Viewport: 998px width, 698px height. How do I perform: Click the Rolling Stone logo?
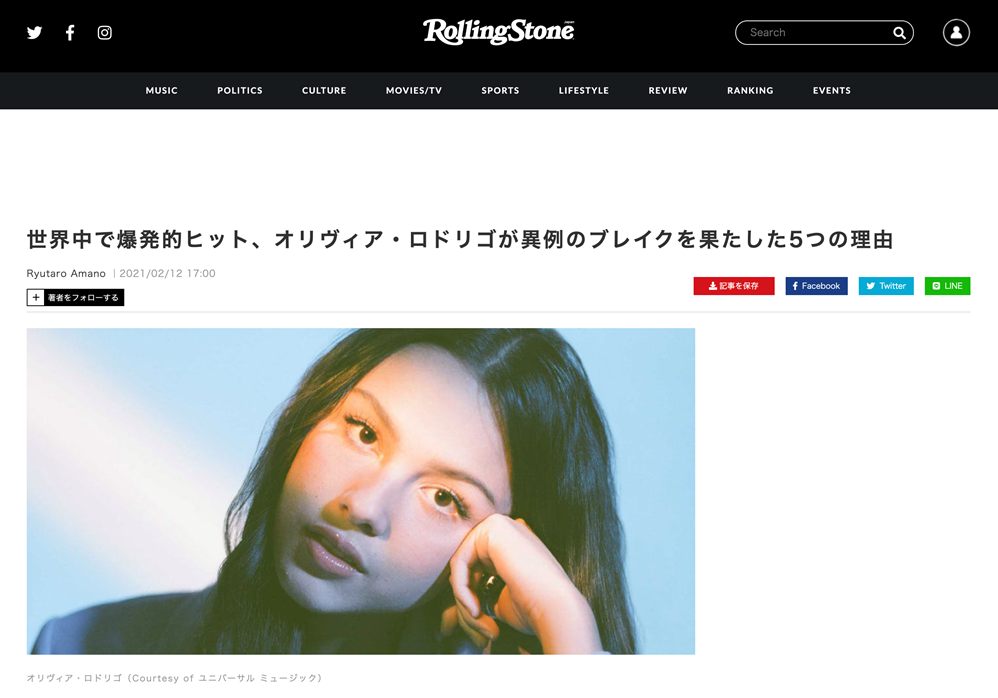tap(498, 31)
